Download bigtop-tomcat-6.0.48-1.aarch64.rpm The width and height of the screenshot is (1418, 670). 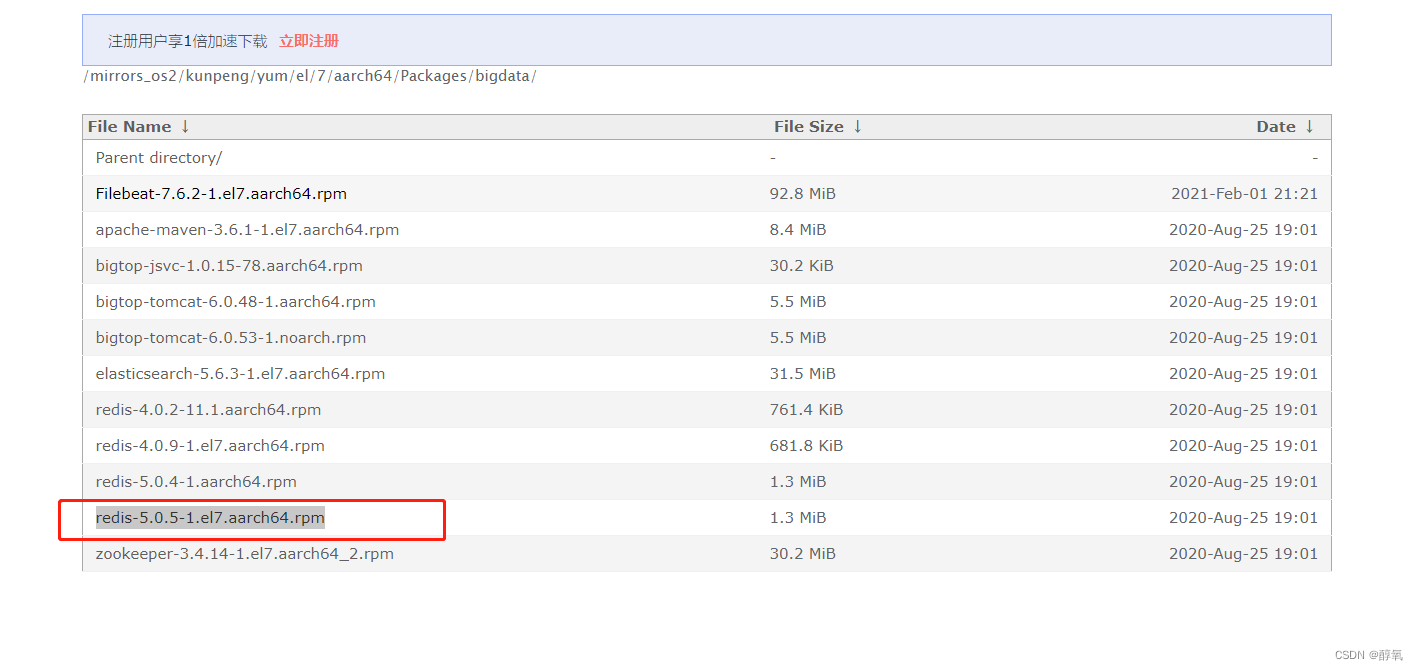pos(236,302)
